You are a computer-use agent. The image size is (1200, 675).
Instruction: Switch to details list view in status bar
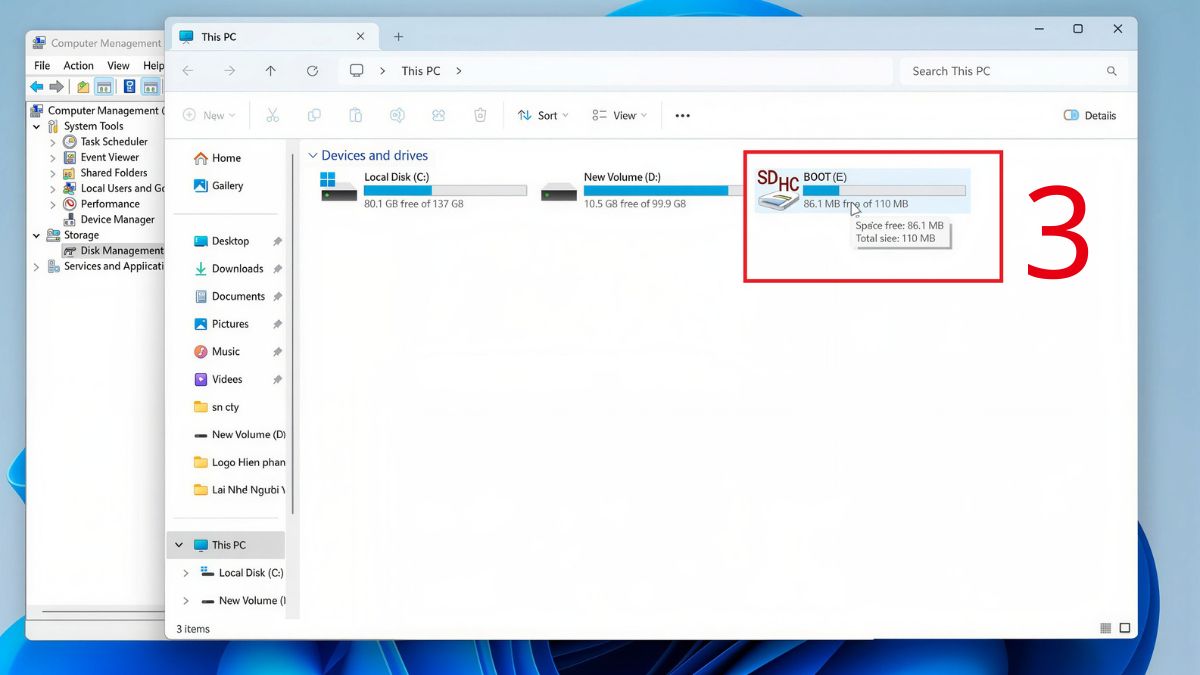pos(1105,628)
